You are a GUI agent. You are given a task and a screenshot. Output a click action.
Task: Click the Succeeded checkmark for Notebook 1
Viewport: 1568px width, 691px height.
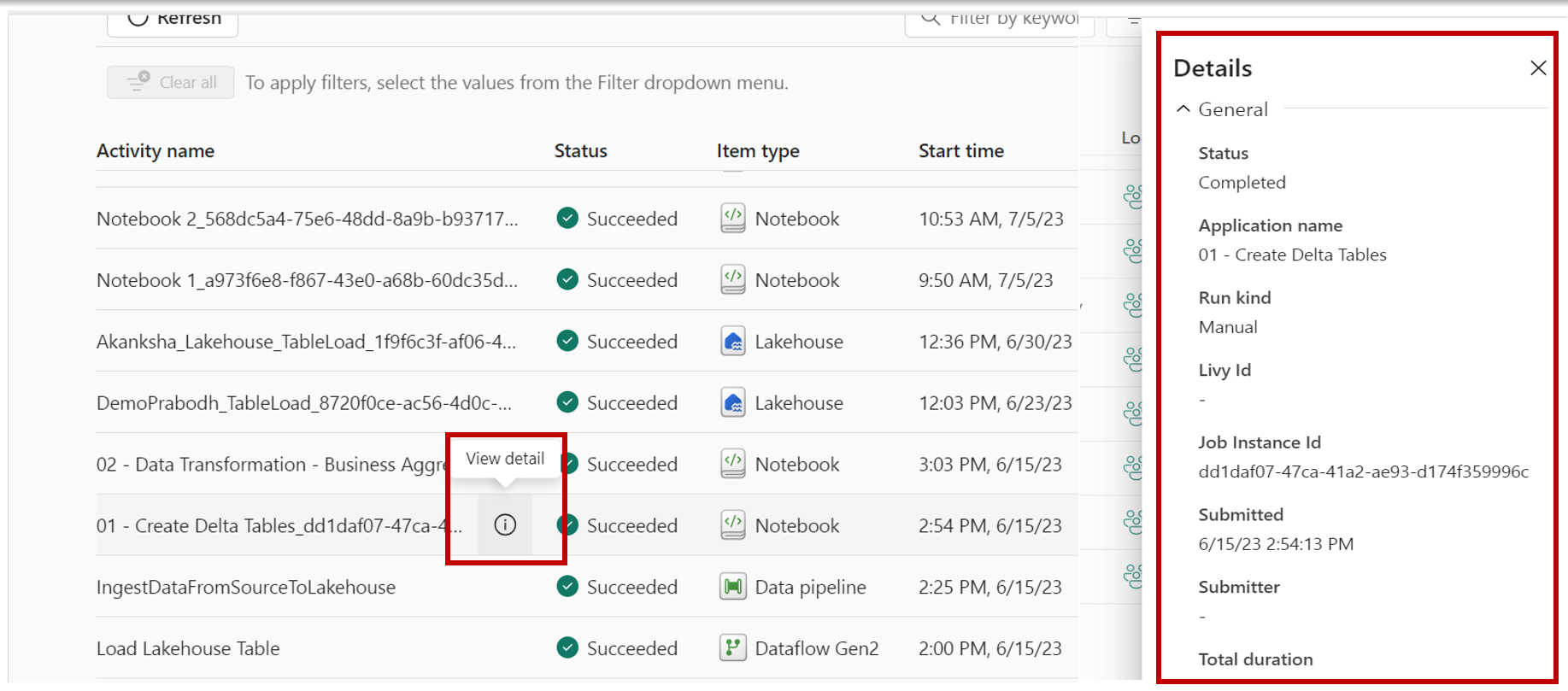pyautogui.click(x=567, y=280)
